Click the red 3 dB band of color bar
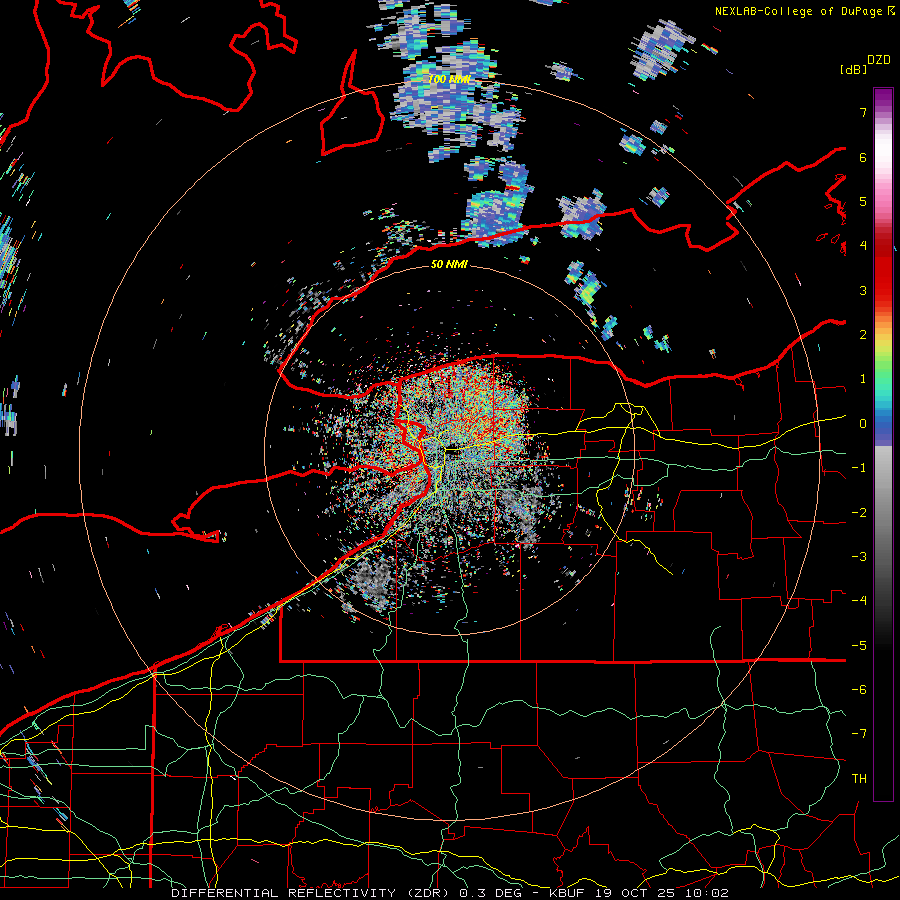900x900 pixels. [883, 290]
